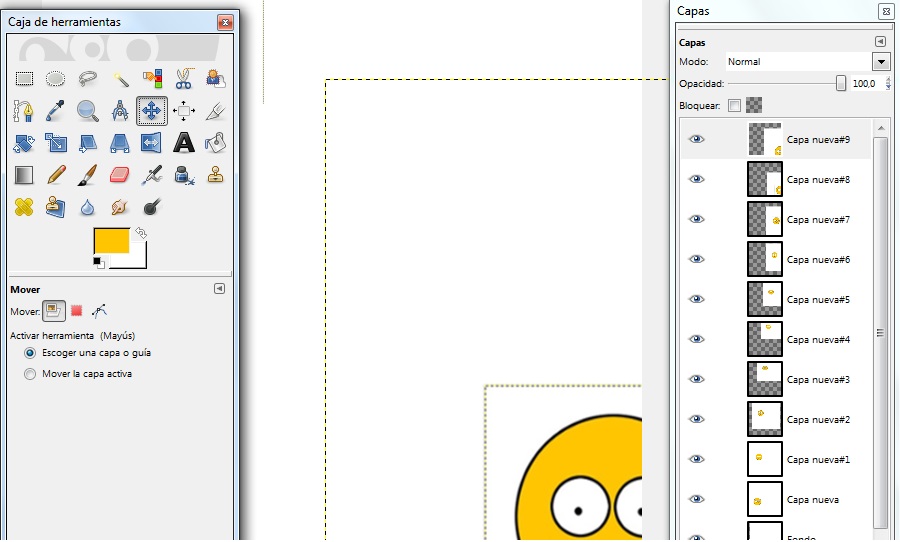Select layer Capa nueva#7 thumbnail
900x542 pixels.
pyautogui.click(x=765, y=219)
